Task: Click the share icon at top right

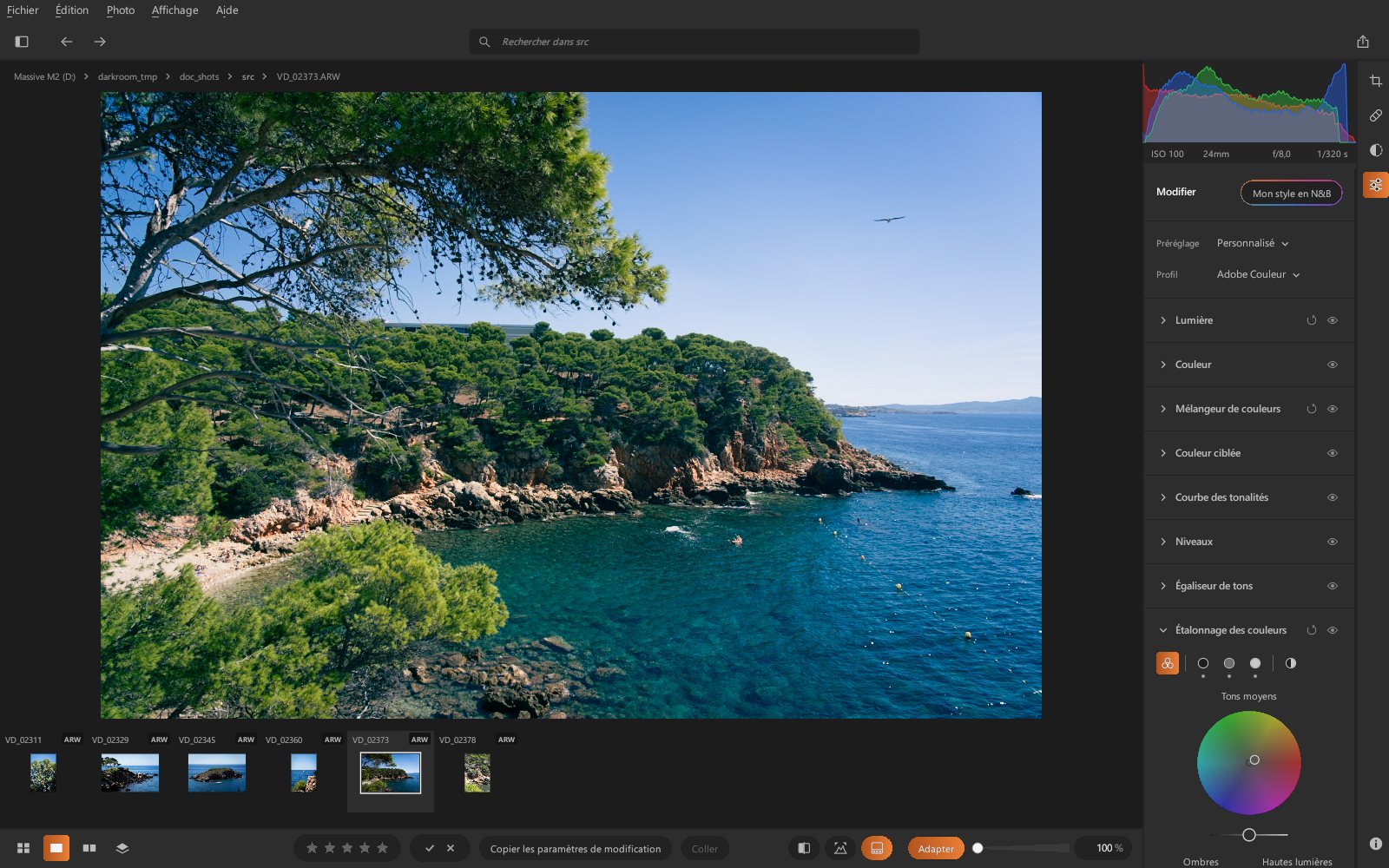Action: (1363, 42)
